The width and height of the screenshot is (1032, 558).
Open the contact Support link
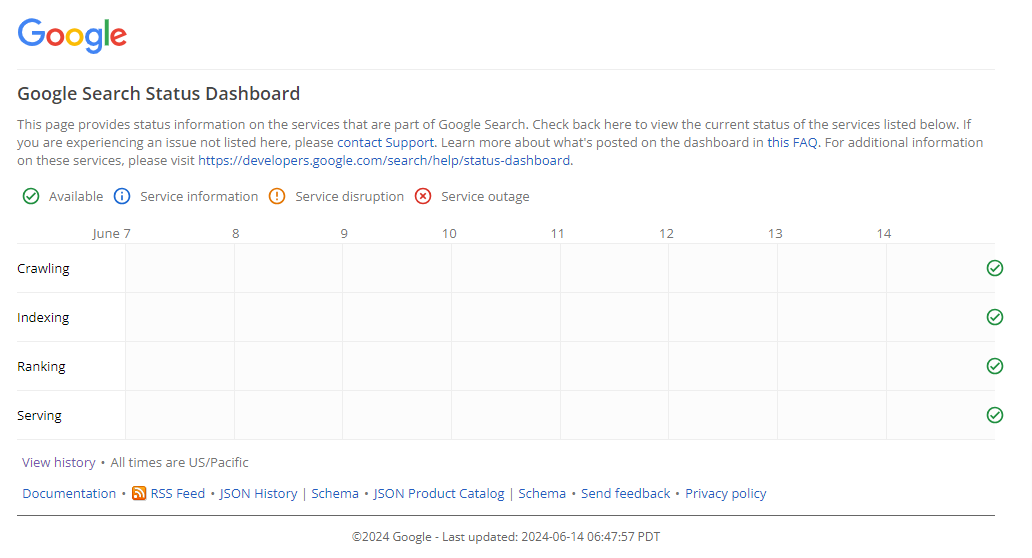tap(385, 142)
